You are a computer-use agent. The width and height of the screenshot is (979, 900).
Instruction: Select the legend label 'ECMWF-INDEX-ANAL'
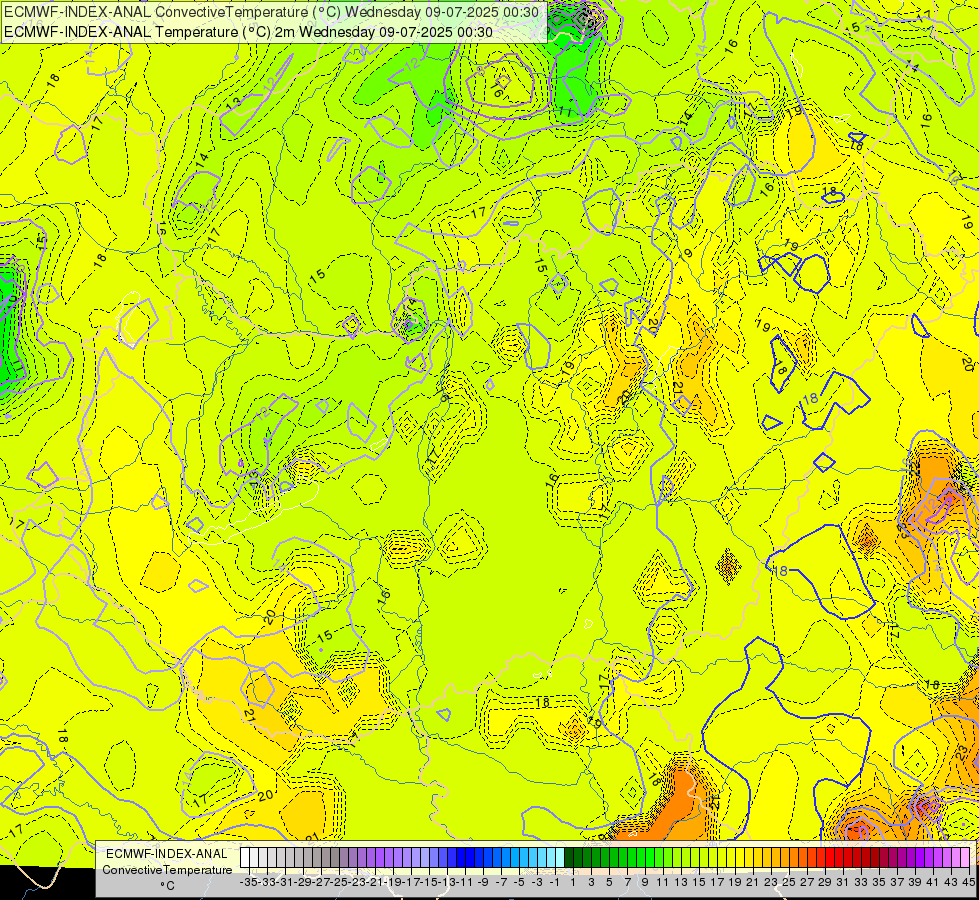click(167, 854)
